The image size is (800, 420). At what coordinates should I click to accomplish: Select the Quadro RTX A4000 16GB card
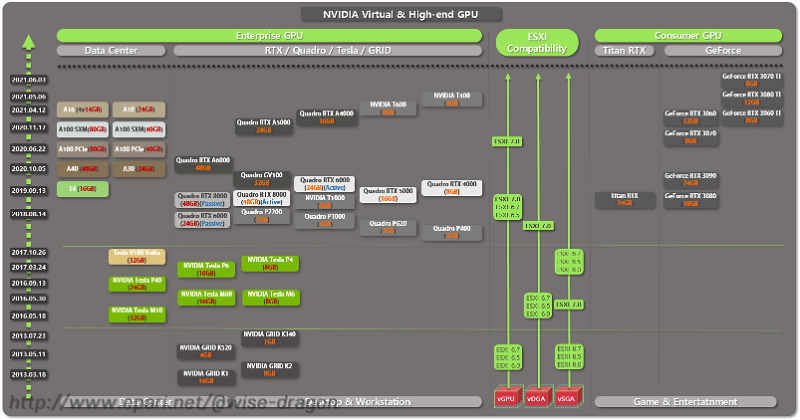pyautogui.click(x=327, y=117)
